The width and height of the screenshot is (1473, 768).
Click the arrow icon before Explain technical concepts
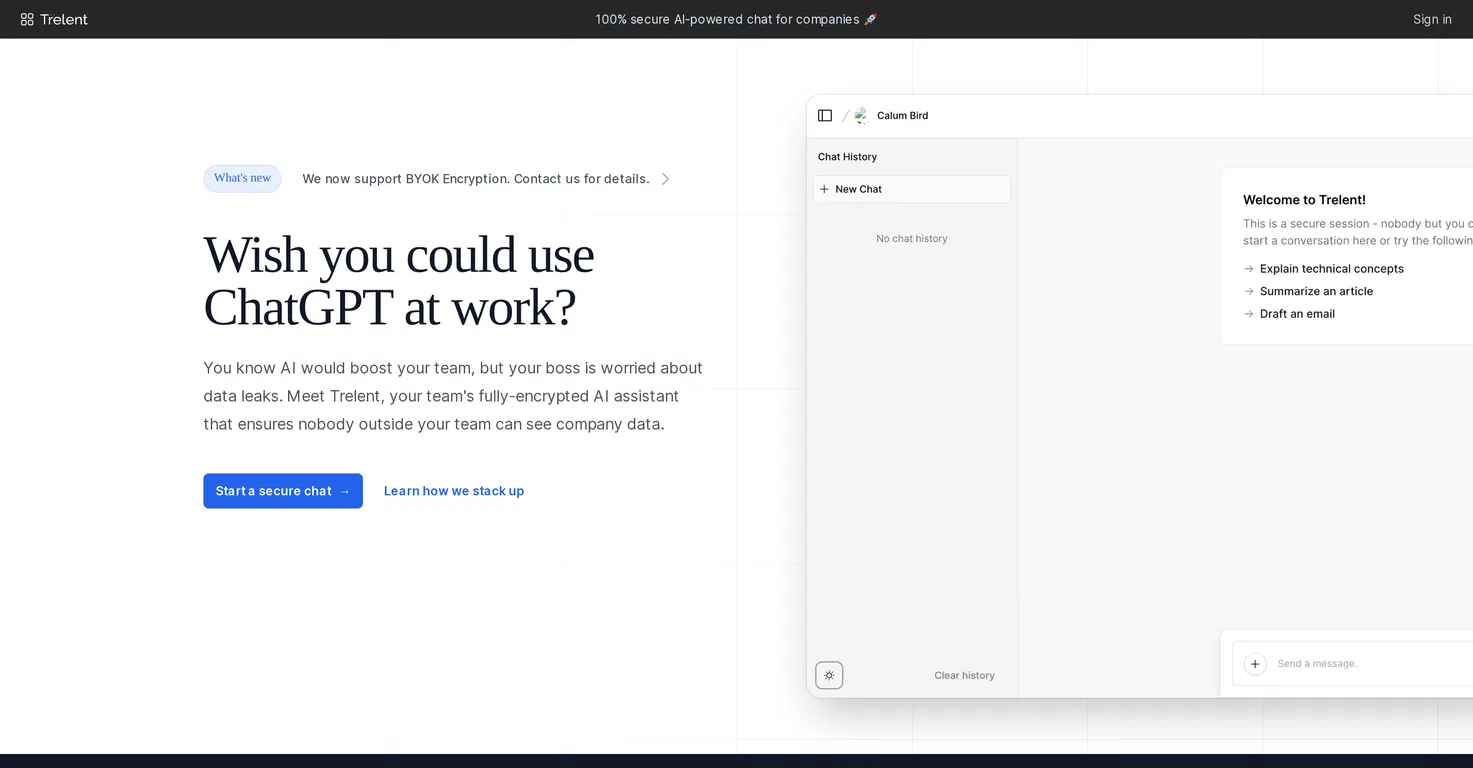click(x=1248, y=269)
